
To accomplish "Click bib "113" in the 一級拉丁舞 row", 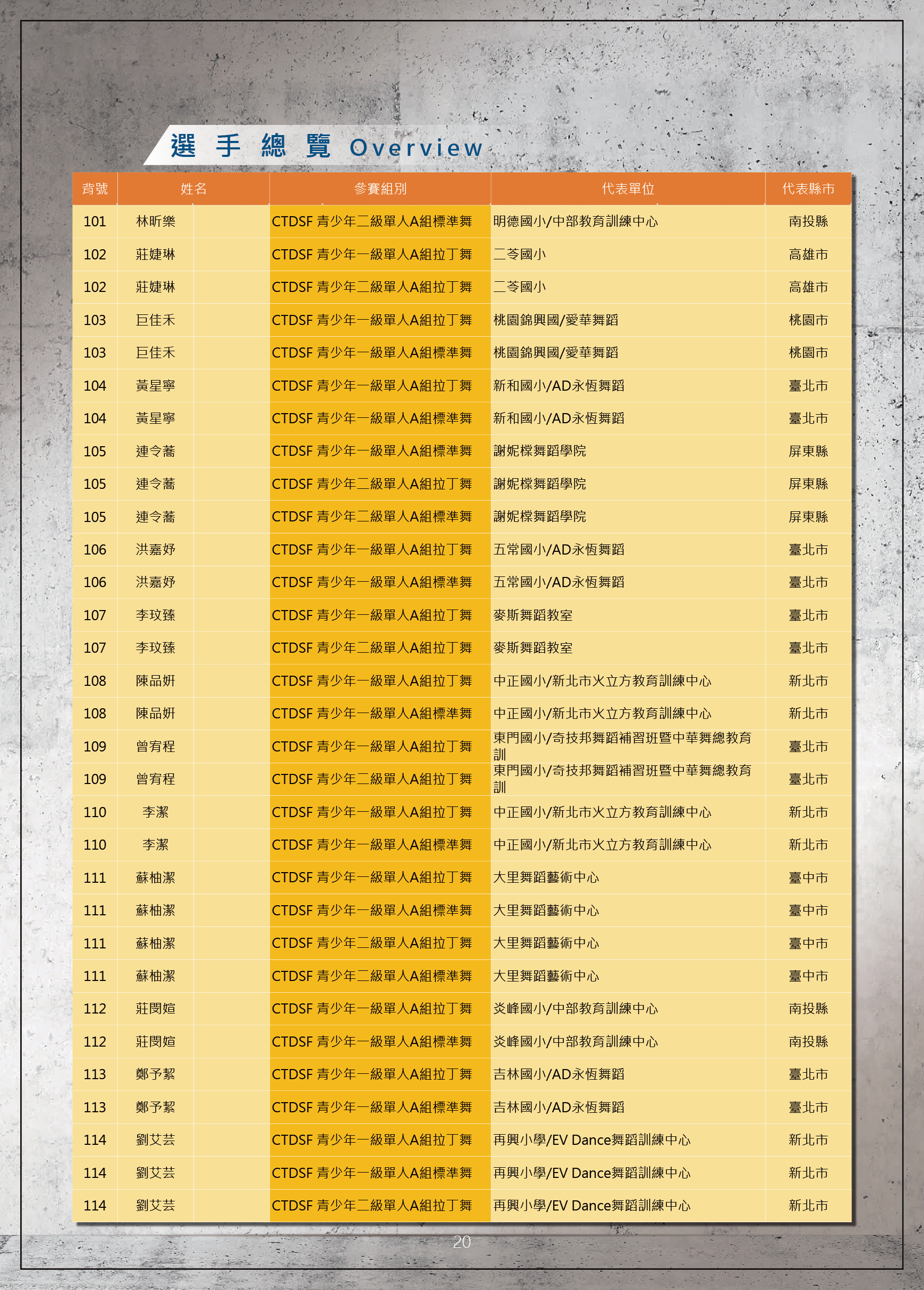I will (95, 1074).
